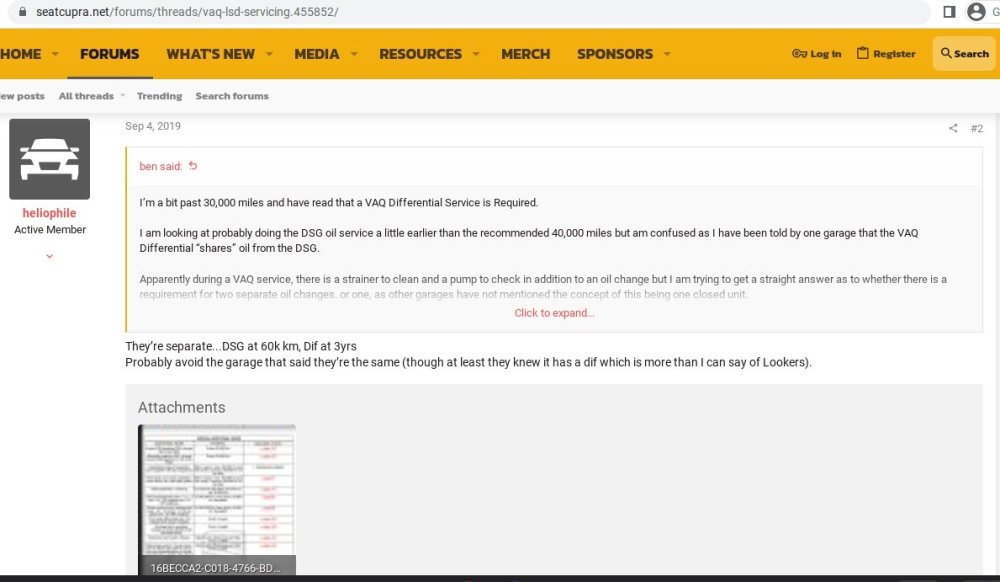The height and width of the screenshot is (582, 1000).
Task: Open SPONSORS menu item
Action: pos(615,54)
